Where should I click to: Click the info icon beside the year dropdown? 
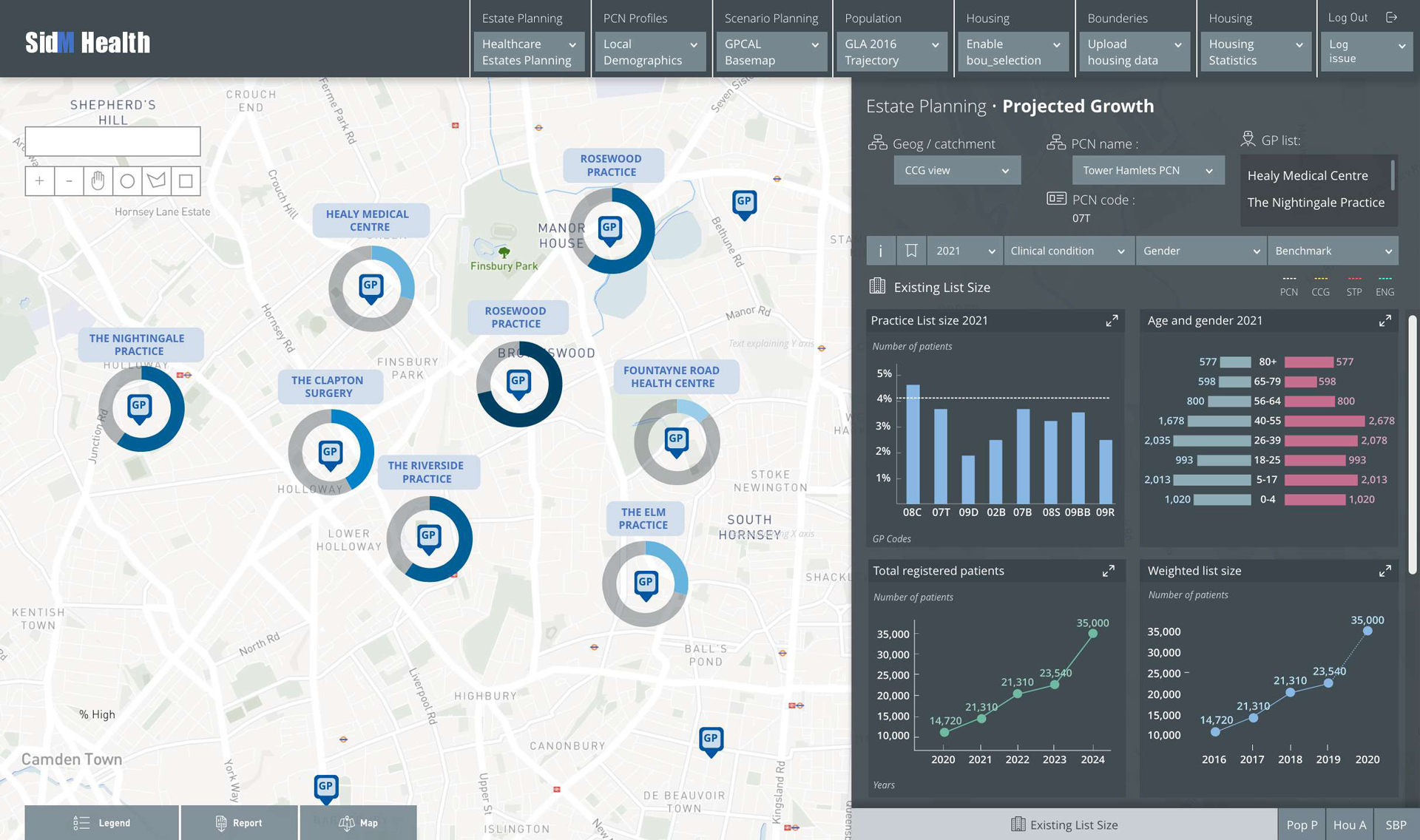(x=880, y=251)
